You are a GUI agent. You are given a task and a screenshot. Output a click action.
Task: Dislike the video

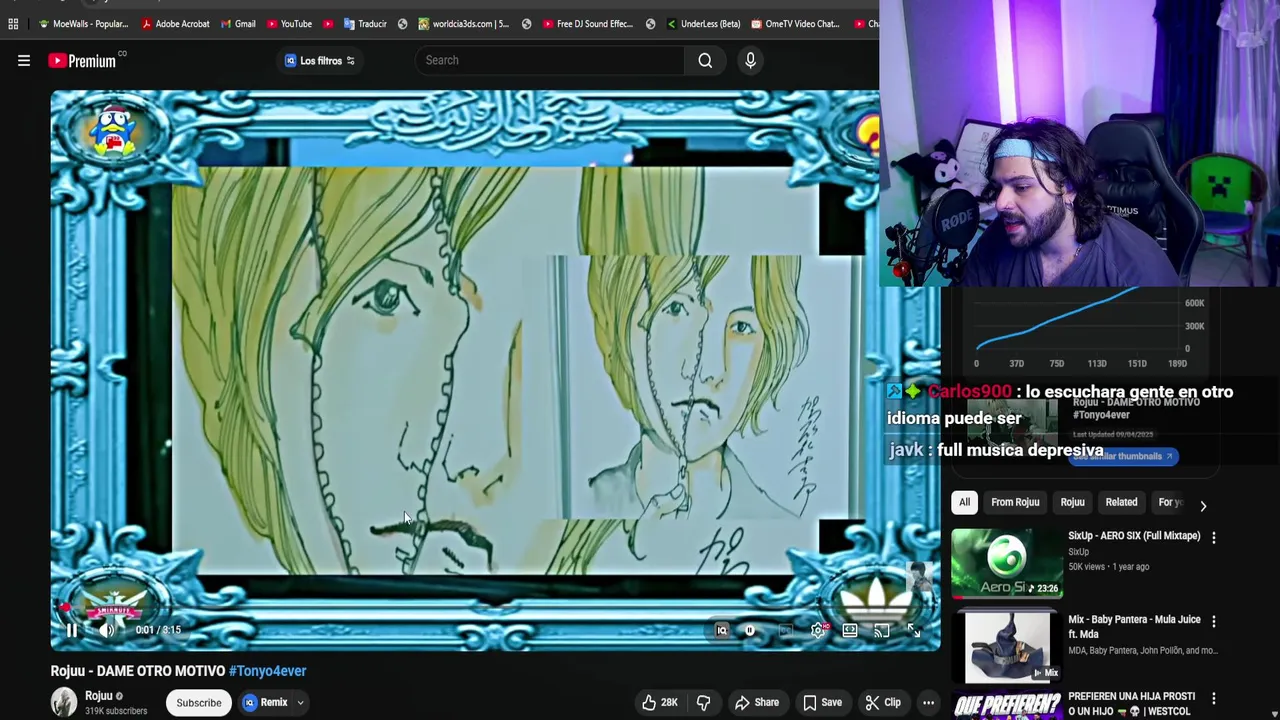(x=703, y=702)
